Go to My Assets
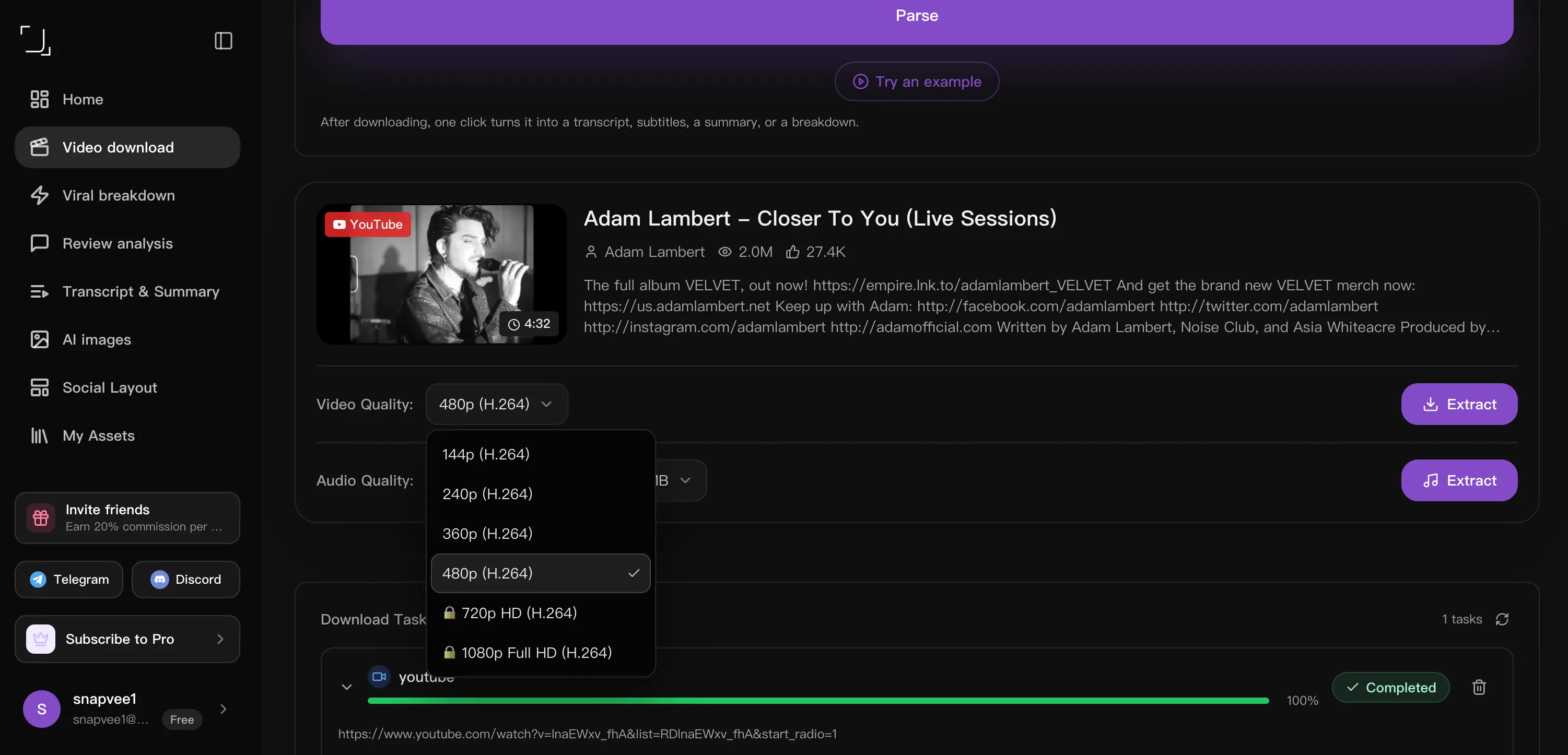1568x755 pixels. point(127,435)
